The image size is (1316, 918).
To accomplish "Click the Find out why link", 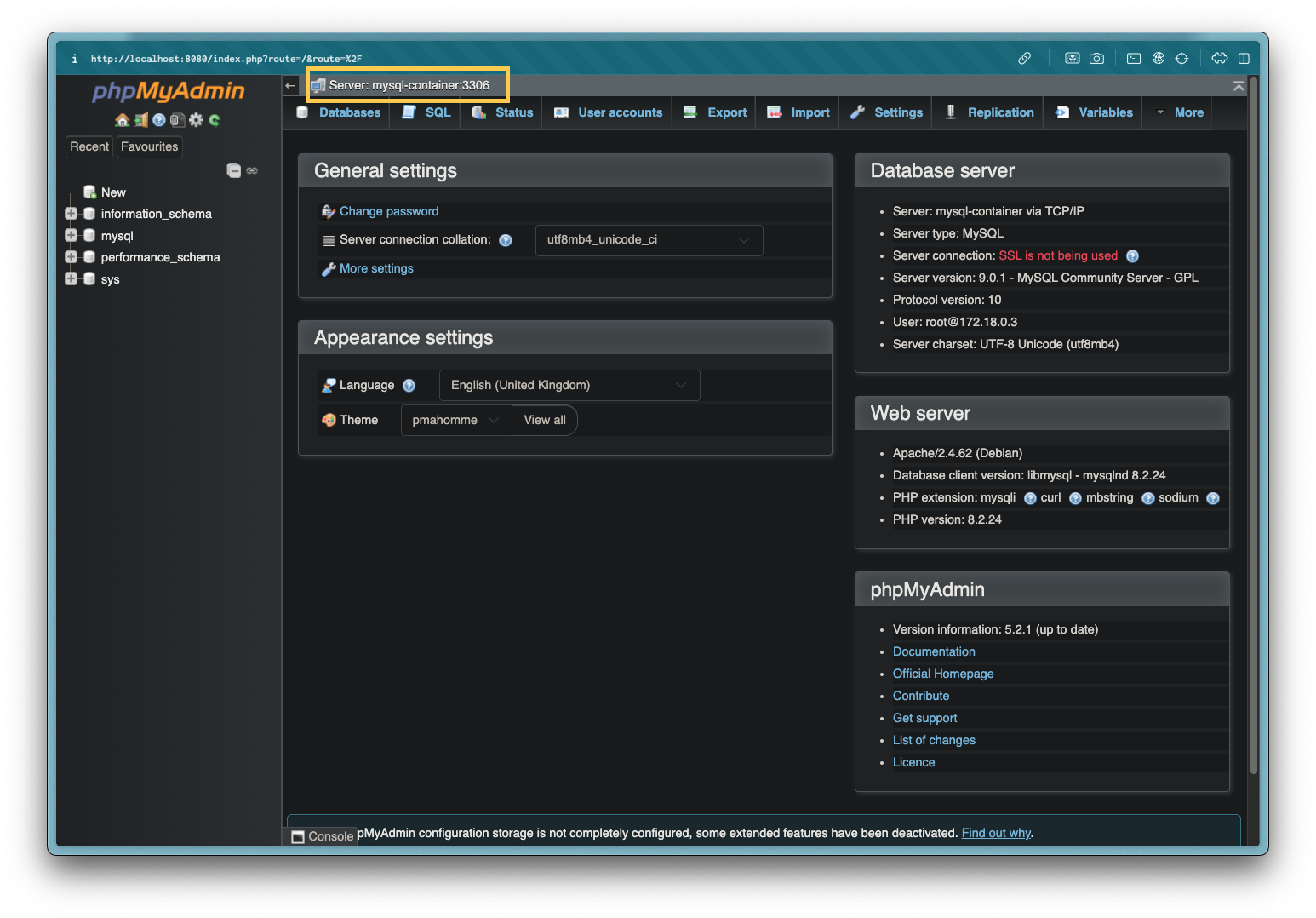I will (996, 833).
